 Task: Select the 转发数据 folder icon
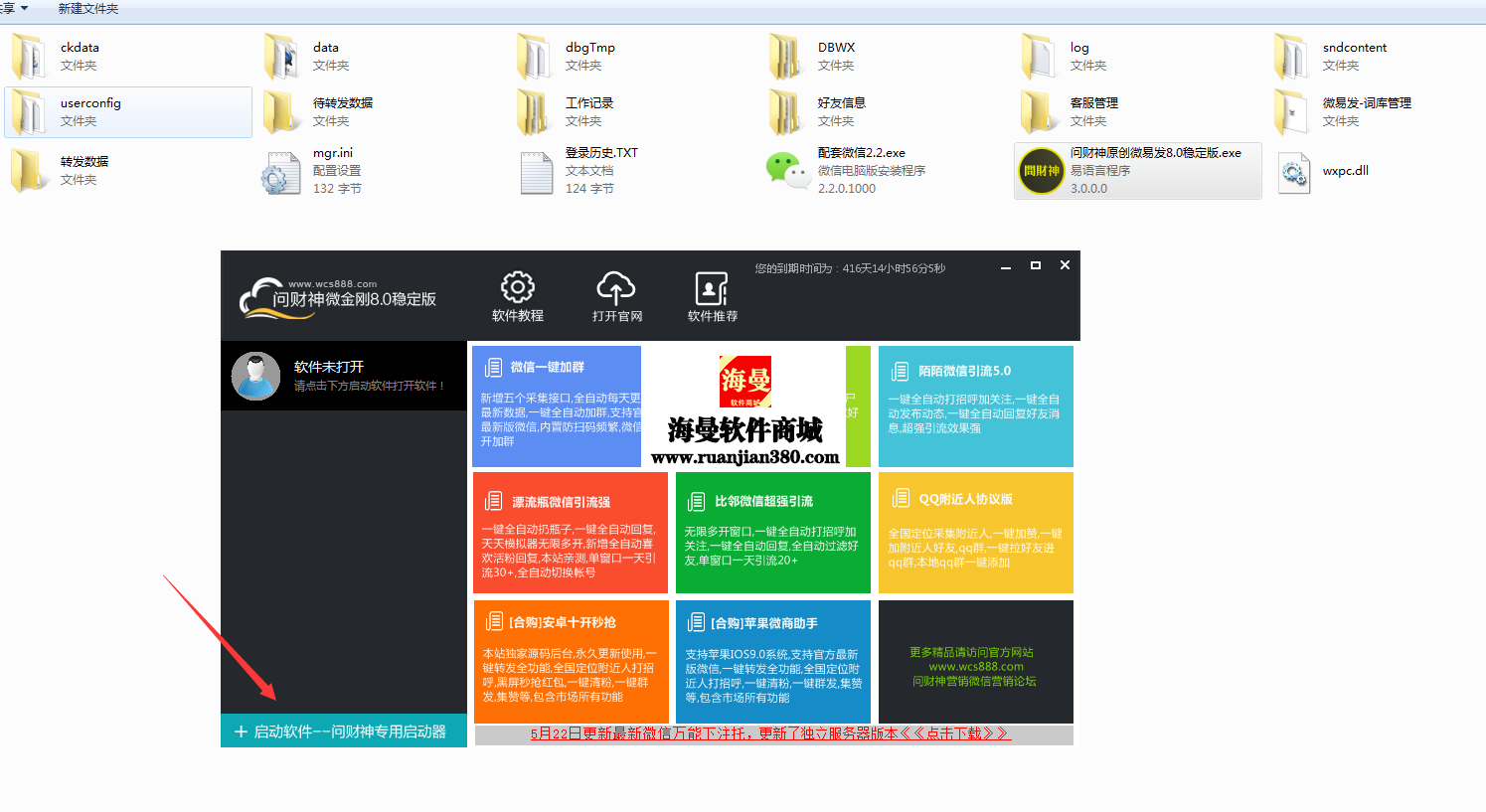(29, 170)
